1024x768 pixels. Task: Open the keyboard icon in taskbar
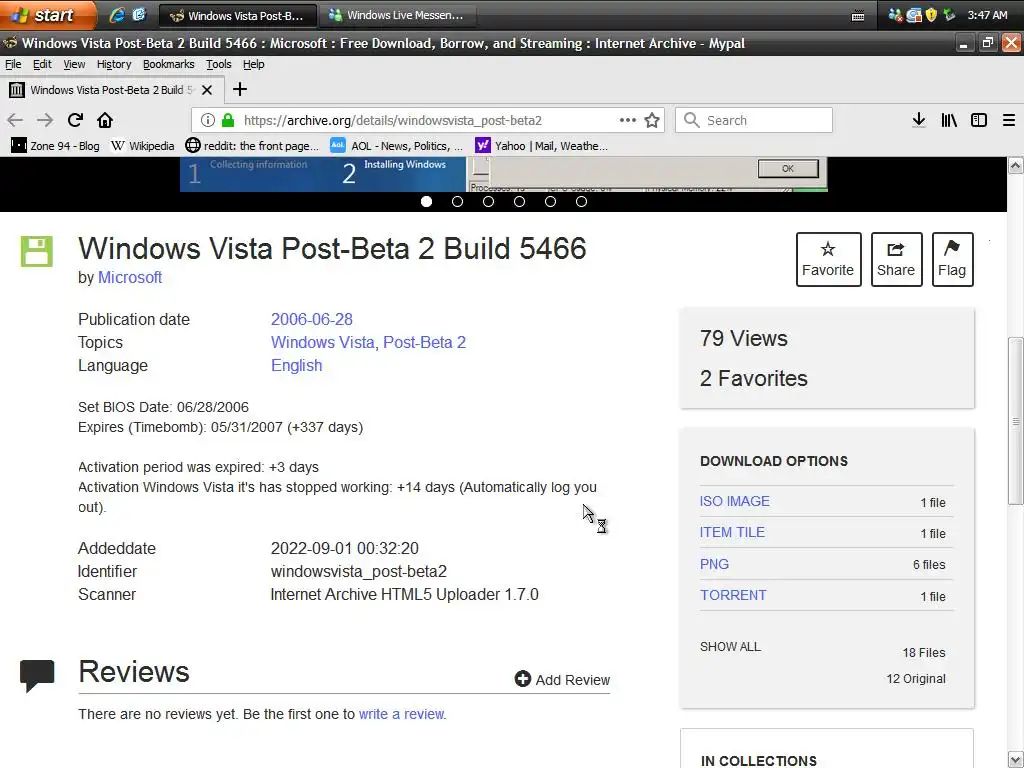point(858,16)
